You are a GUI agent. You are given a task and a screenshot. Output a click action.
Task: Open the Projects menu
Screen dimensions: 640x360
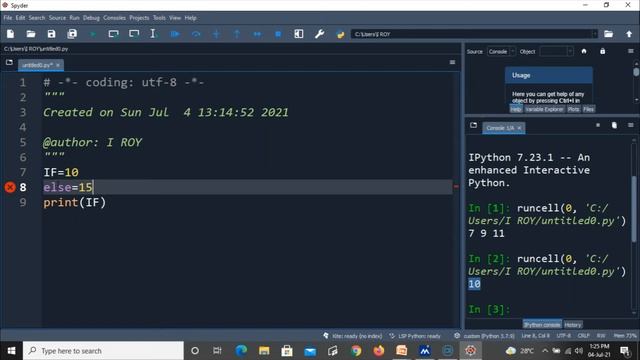[x=139, y=18]
